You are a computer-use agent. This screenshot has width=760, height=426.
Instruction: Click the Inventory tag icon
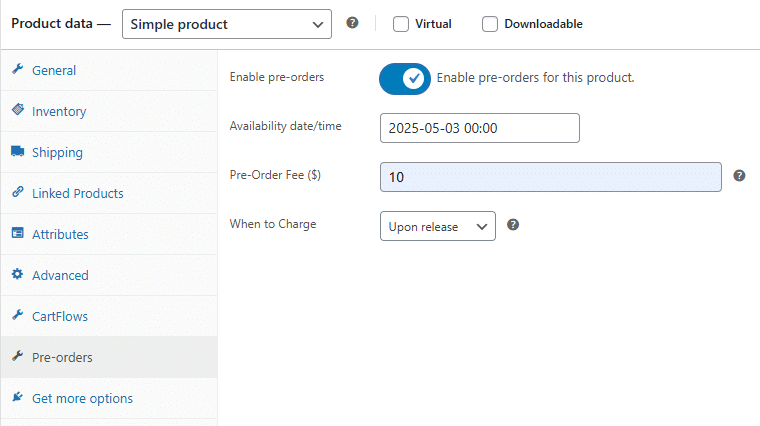[x=18, y=110]
